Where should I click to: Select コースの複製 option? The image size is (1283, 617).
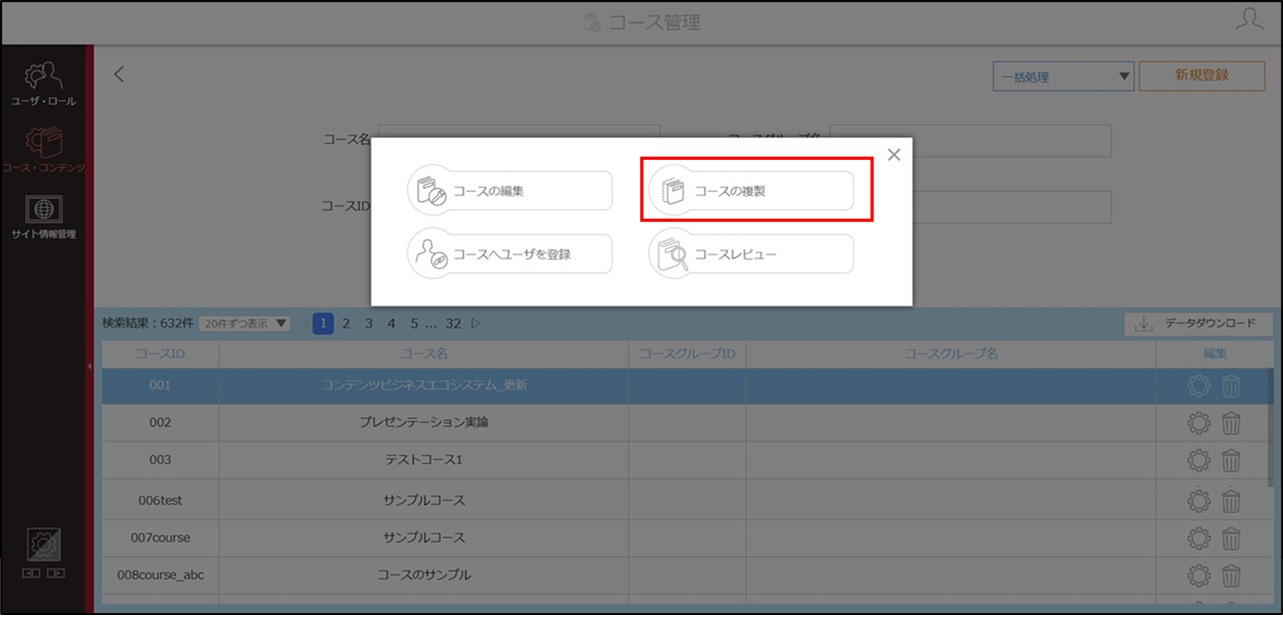tap(752, 191)
